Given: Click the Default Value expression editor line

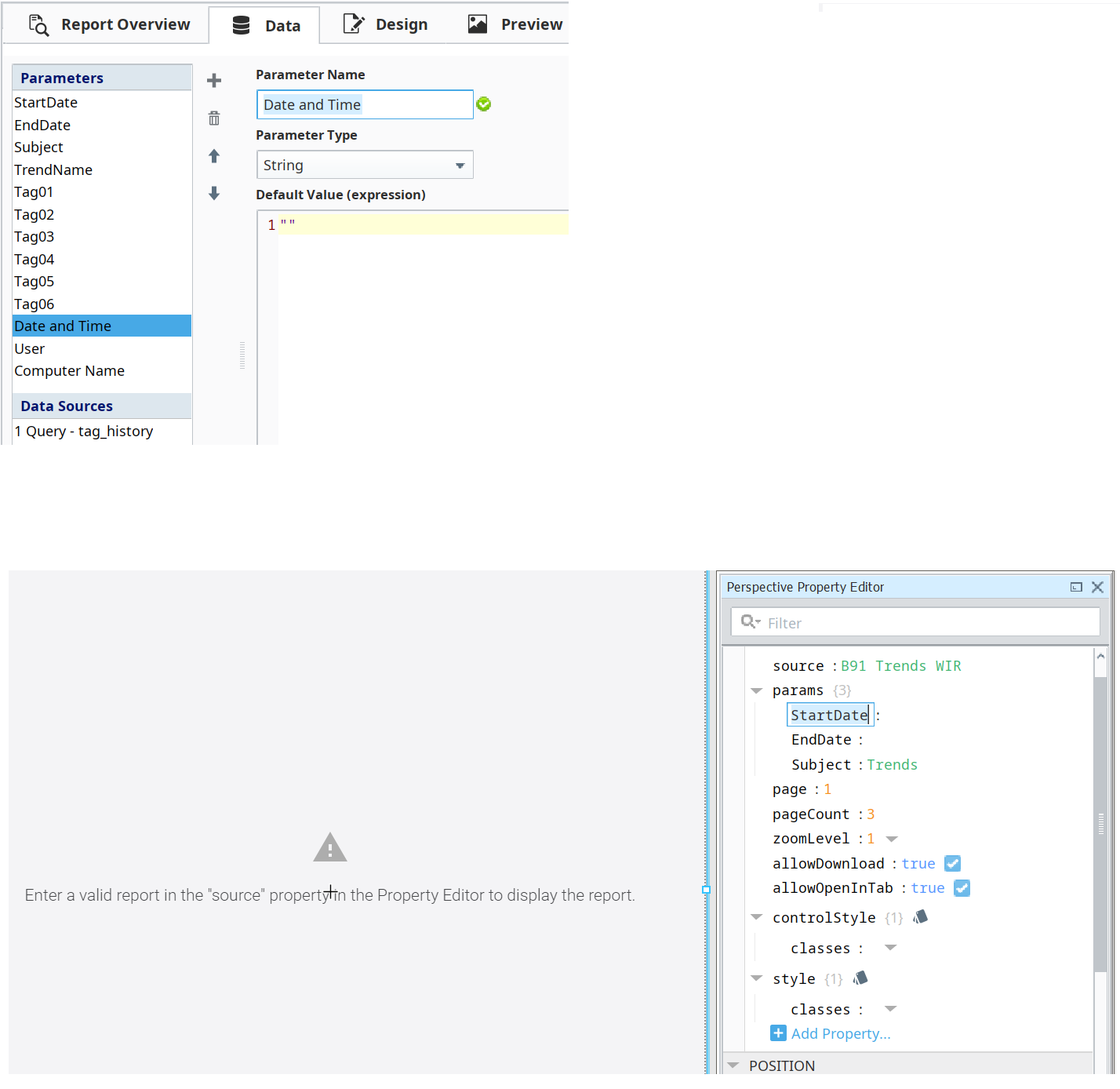Looking at the screenshot, I should tap(424, 225).
